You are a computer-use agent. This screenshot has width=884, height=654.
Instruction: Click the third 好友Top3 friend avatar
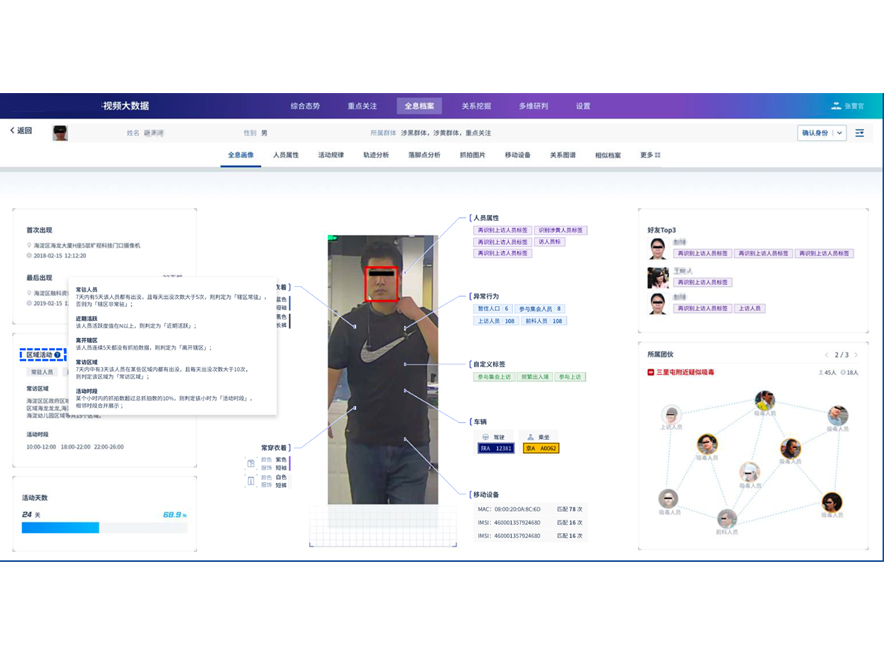[x=657, y=304]
